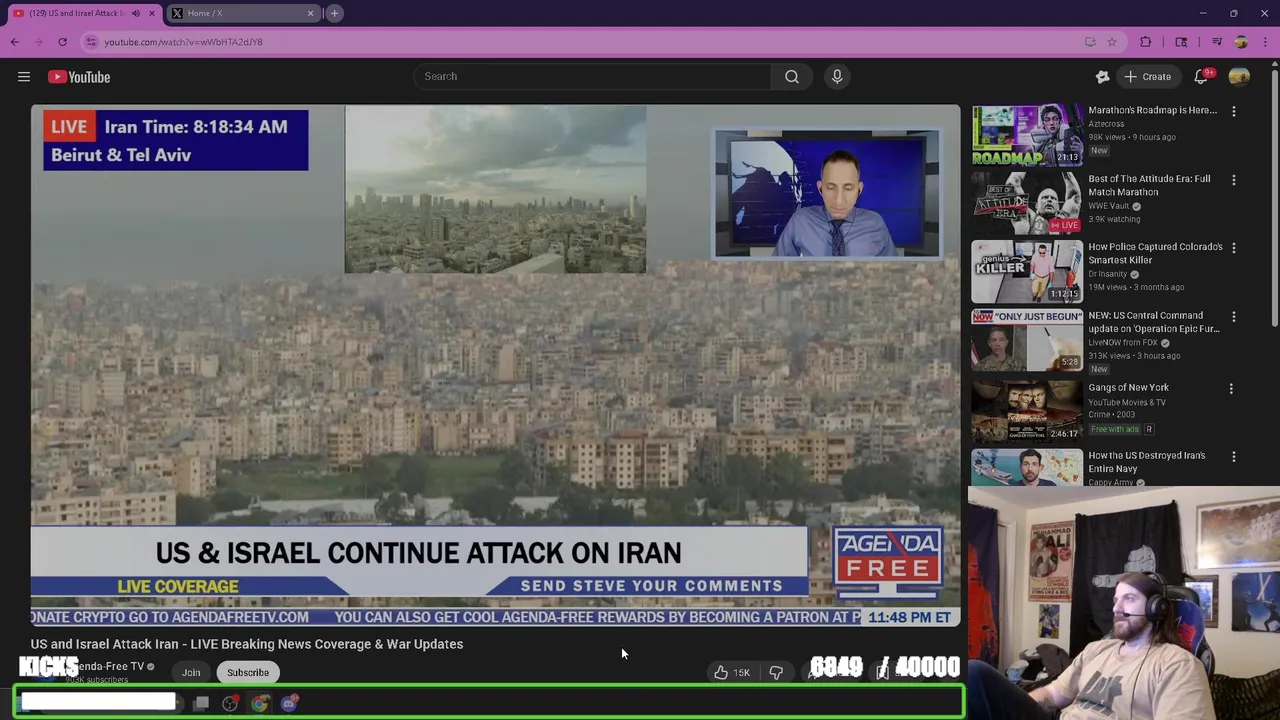Image resolution: width=1280 pixels, height=720 pixels.
Task: Click the browser address bar URL
Action: pos(183,42)
